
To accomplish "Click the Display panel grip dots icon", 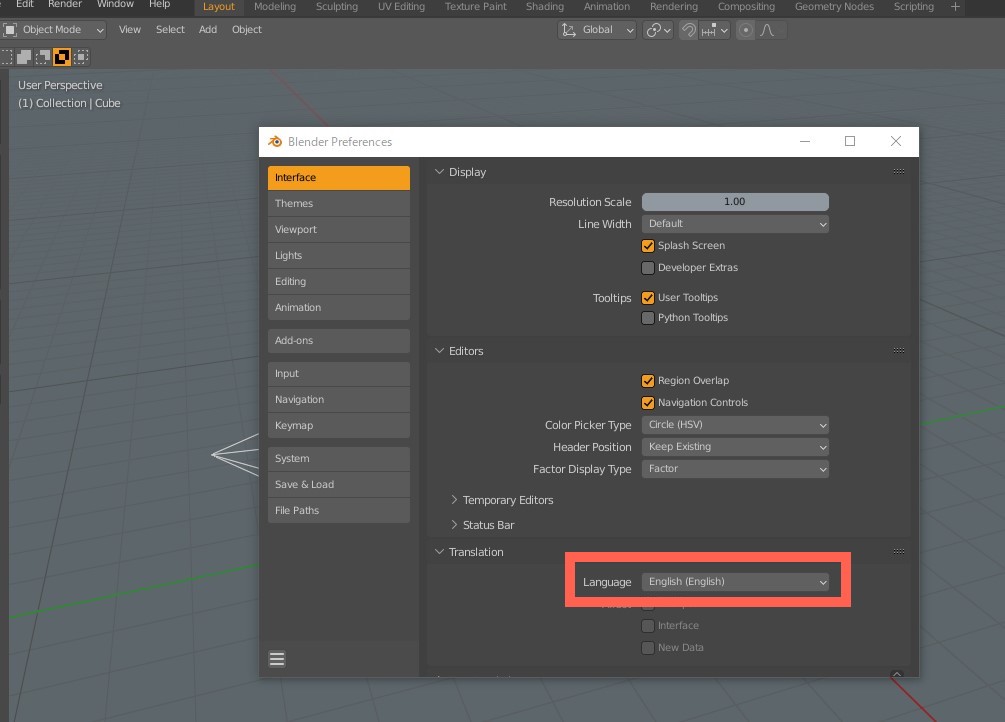I will pyautogui.click(x=899, y=171).
